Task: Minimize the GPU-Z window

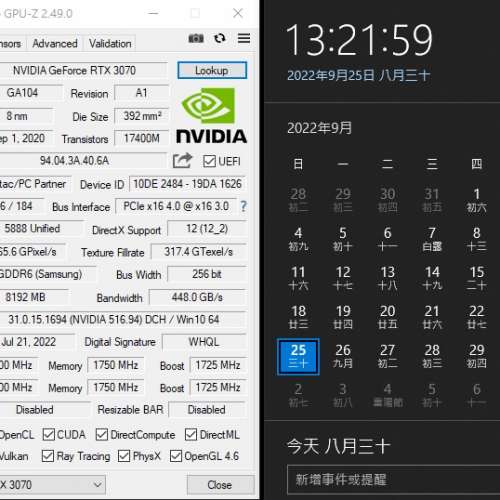Action: [x=153, y=13]
